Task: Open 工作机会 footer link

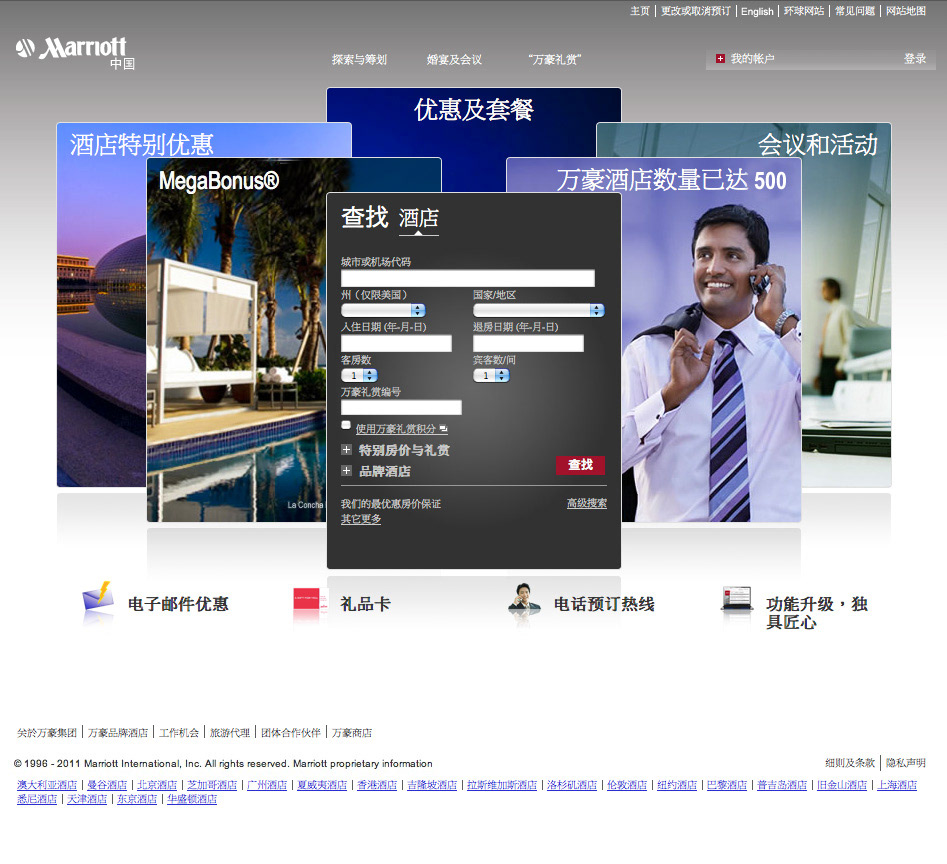Action: point(179,733)
